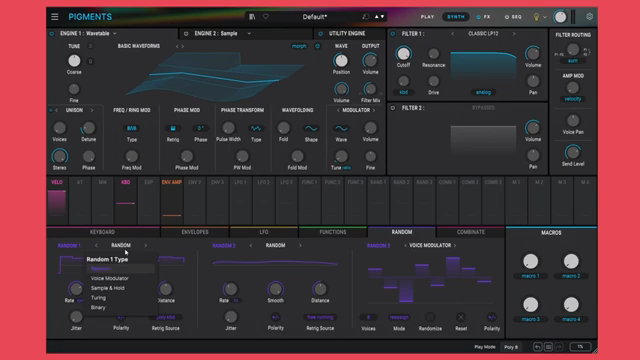Click the reassign Mode button
Screen dimensions: 640x360
(x=399, y=317)
